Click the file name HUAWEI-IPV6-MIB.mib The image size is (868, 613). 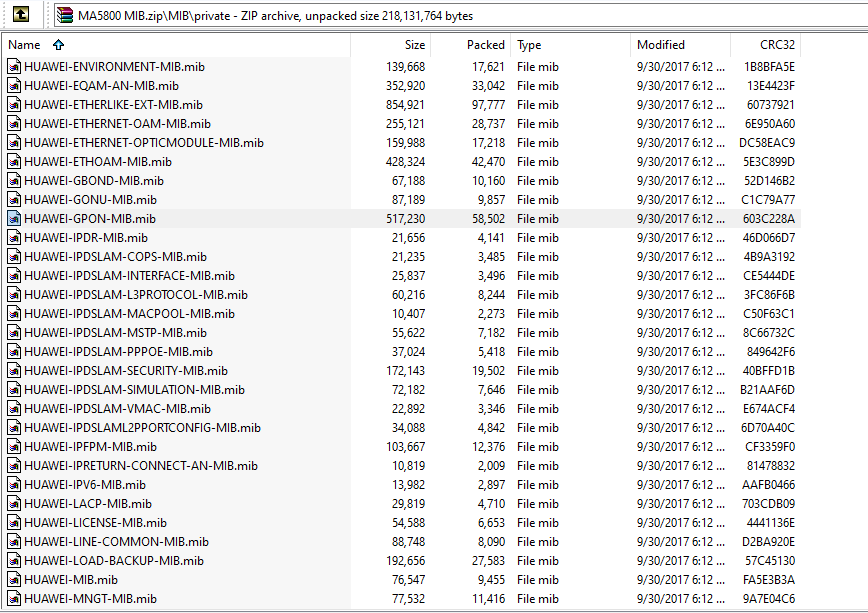(x=85, y=485)
